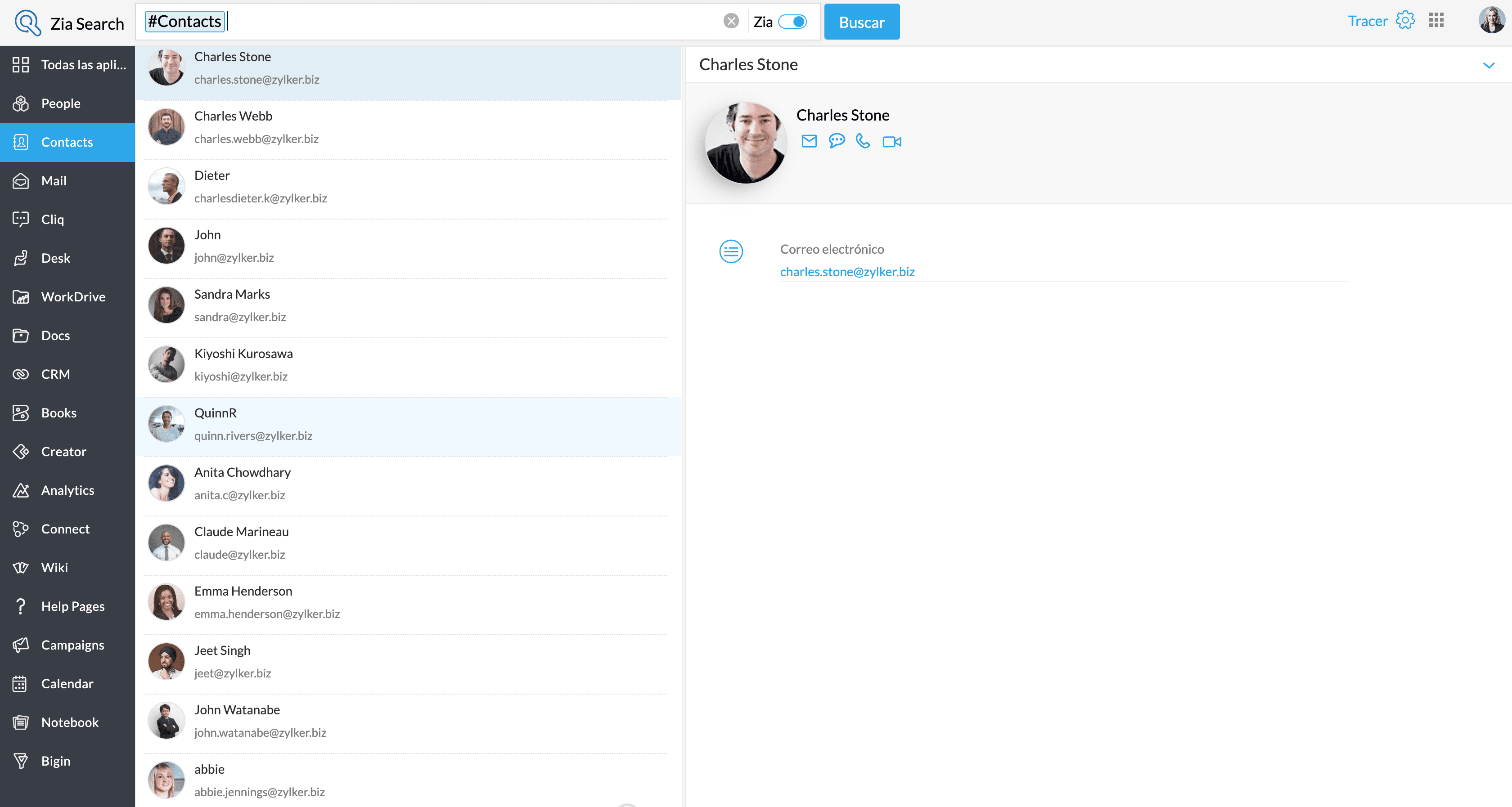Open the Tracer settings gear icon
The image size is (1512, 807).
pyautogui.click(x=1405, y=21)
